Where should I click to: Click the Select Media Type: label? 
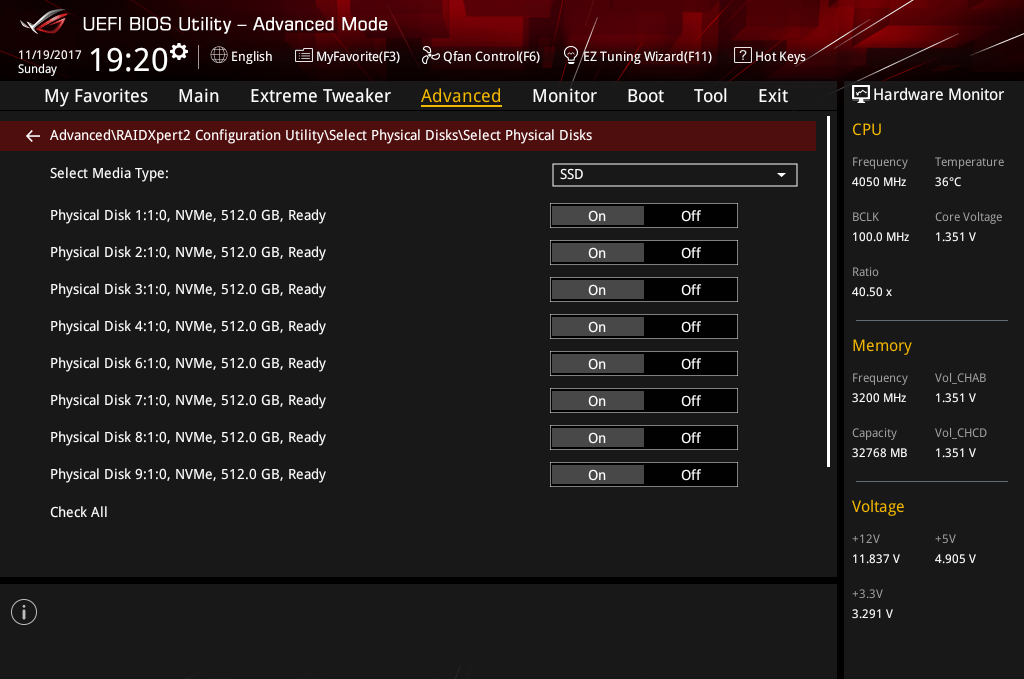tap(109, 173)
